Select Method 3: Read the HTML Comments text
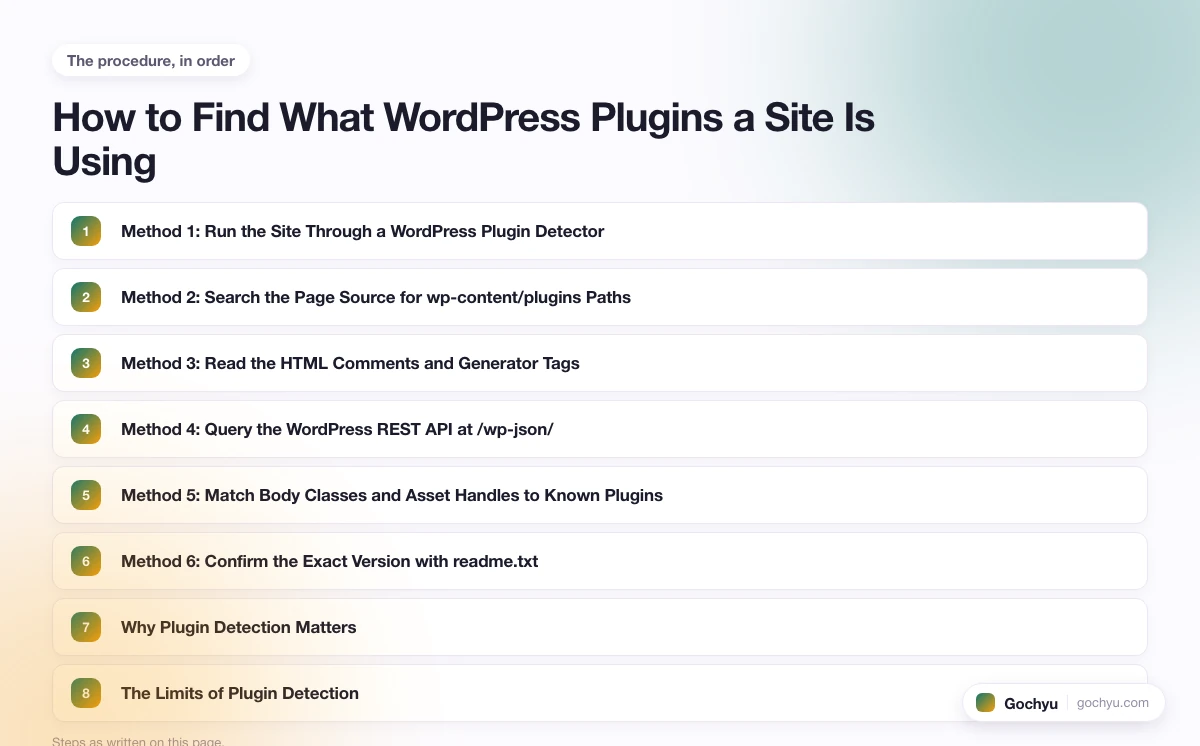1200x746 pixels. [x=350, y=363]
